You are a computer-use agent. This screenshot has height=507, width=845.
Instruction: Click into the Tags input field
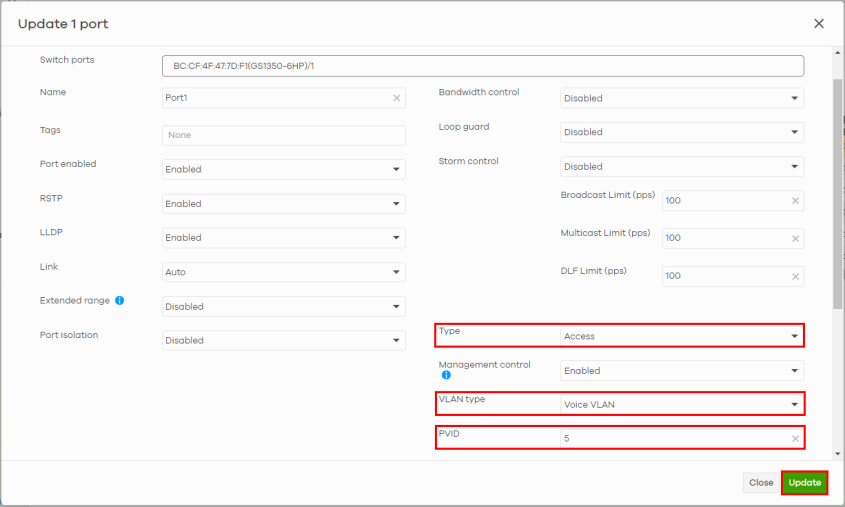point(284,135)
